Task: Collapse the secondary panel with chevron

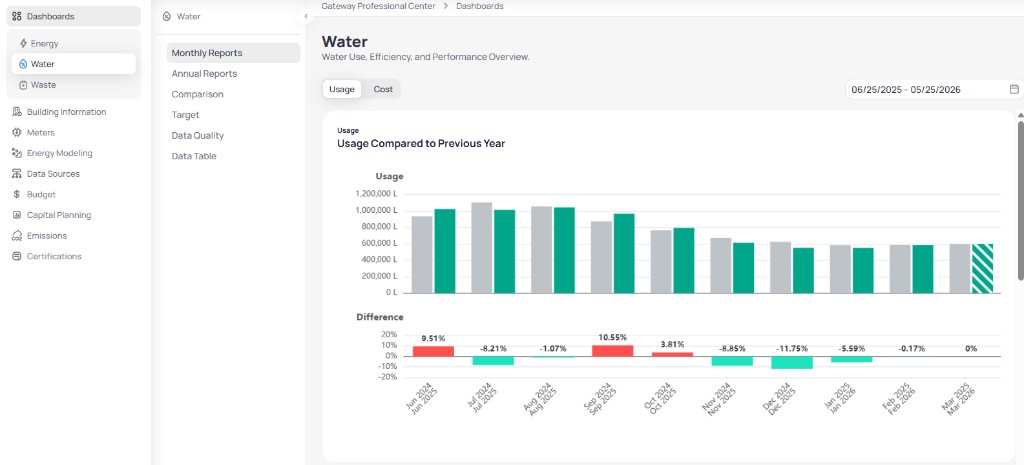Action: (306, 16)
